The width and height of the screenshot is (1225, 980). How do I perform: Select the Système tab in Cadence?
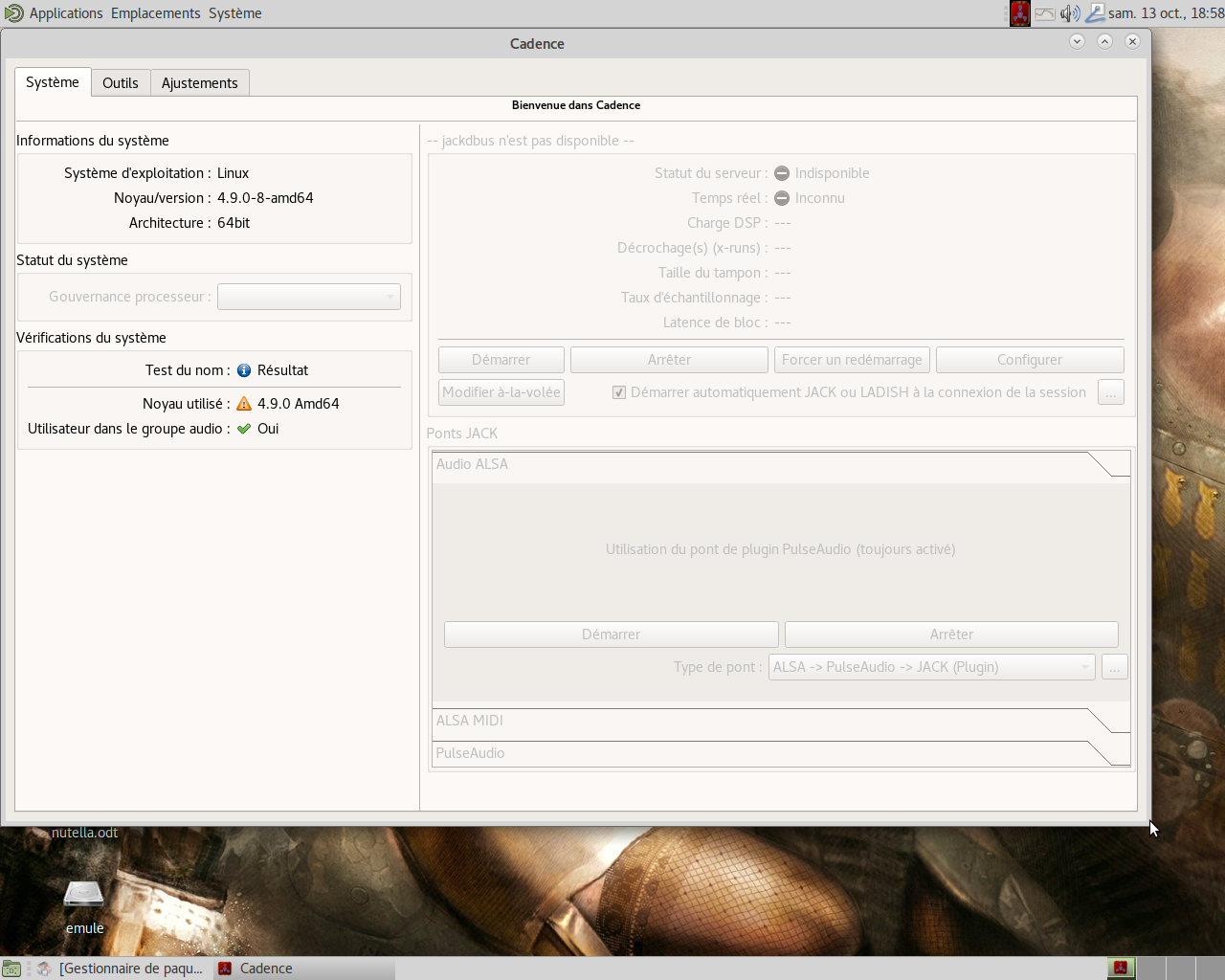point(53,82)
